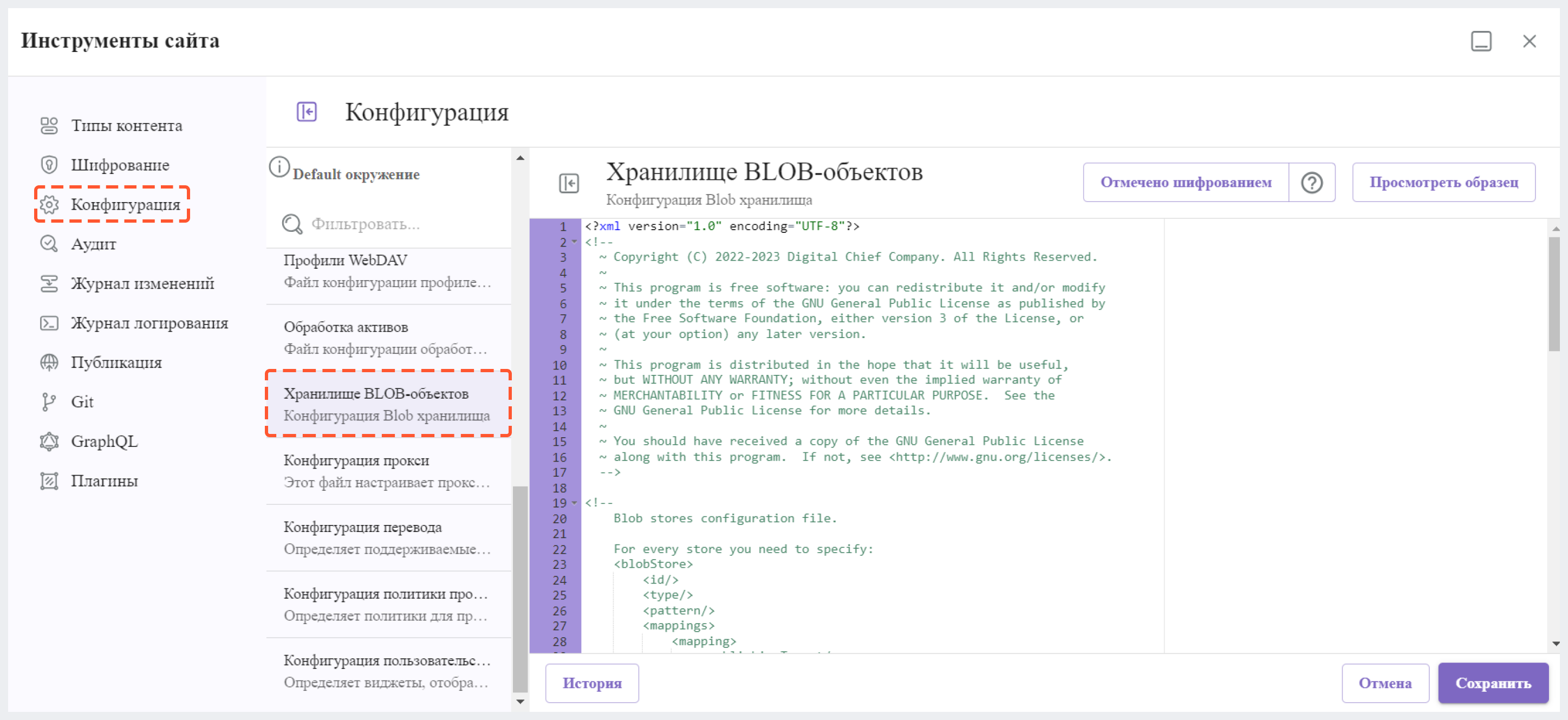Screen dimensions: 1568x720
Task: Click the Типы контента icon in sidebar
Action: pyautogui.click(x=49, y=125)
